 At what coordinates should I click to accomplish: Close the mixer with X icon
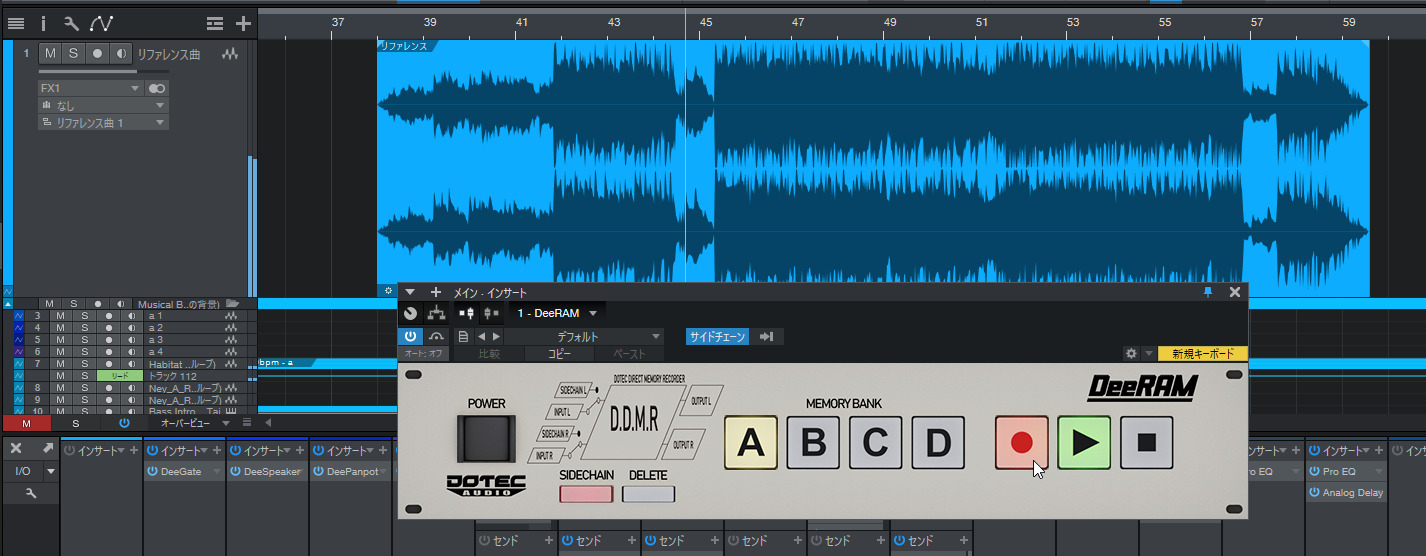(x=16, y=447)
